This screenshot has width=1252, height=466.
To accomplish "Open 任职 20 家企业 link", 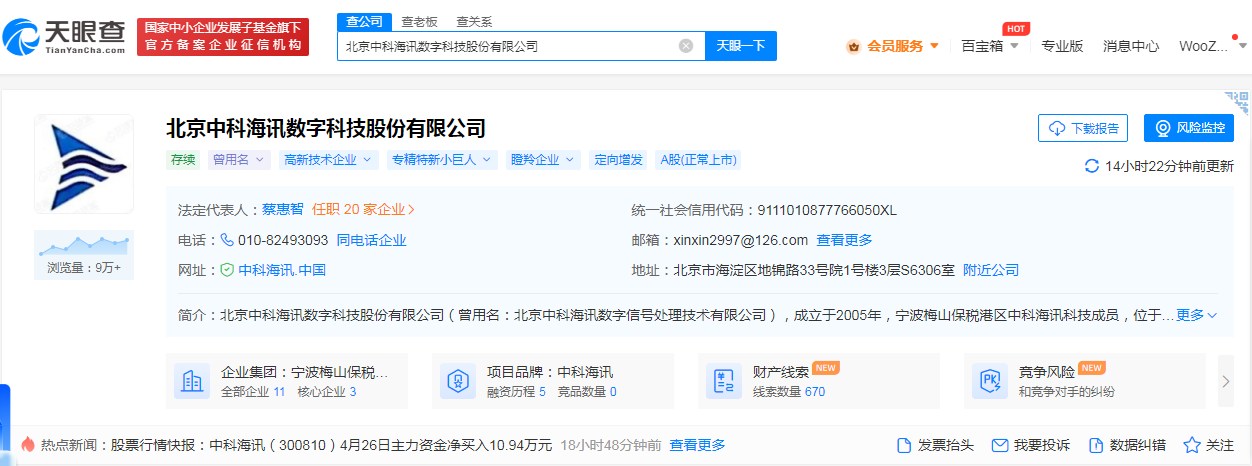I will pos(363,210).
